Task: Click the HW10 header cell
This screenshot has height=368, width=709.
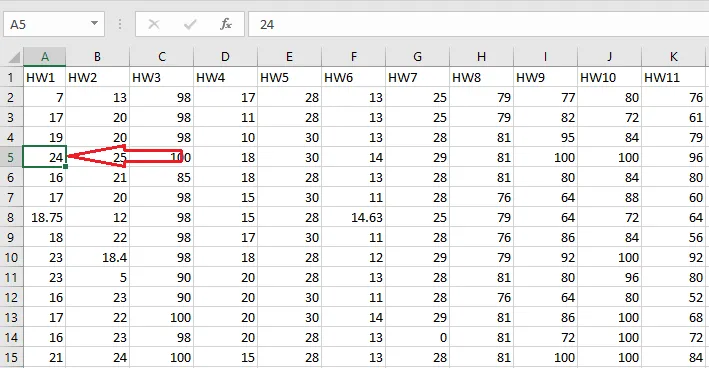Action: (610, 77)
